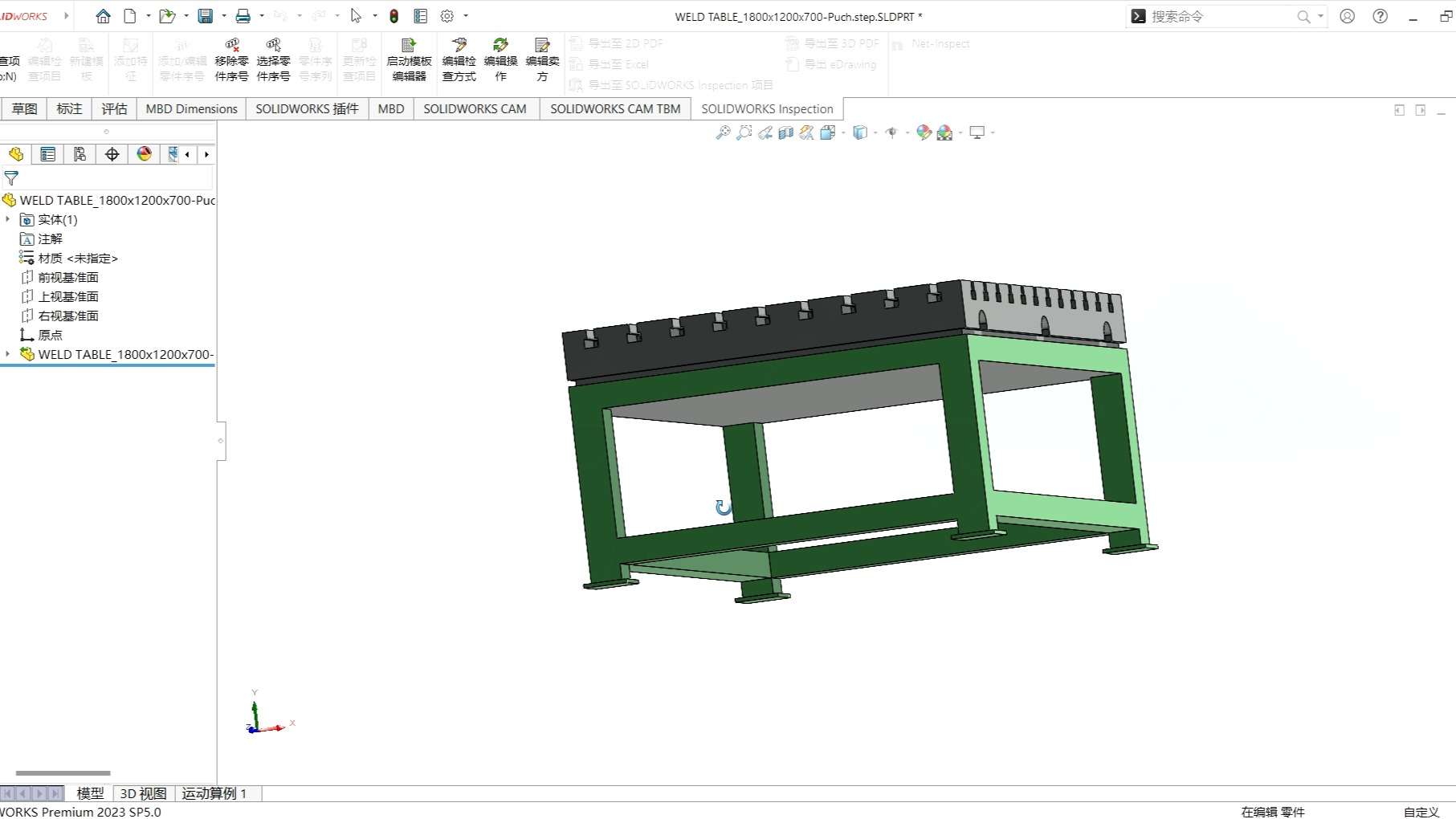The height and width of the screenshot is (819, 1456).
Task: Select the 模型 bottom tab
Action: click(x=90, y=793)
